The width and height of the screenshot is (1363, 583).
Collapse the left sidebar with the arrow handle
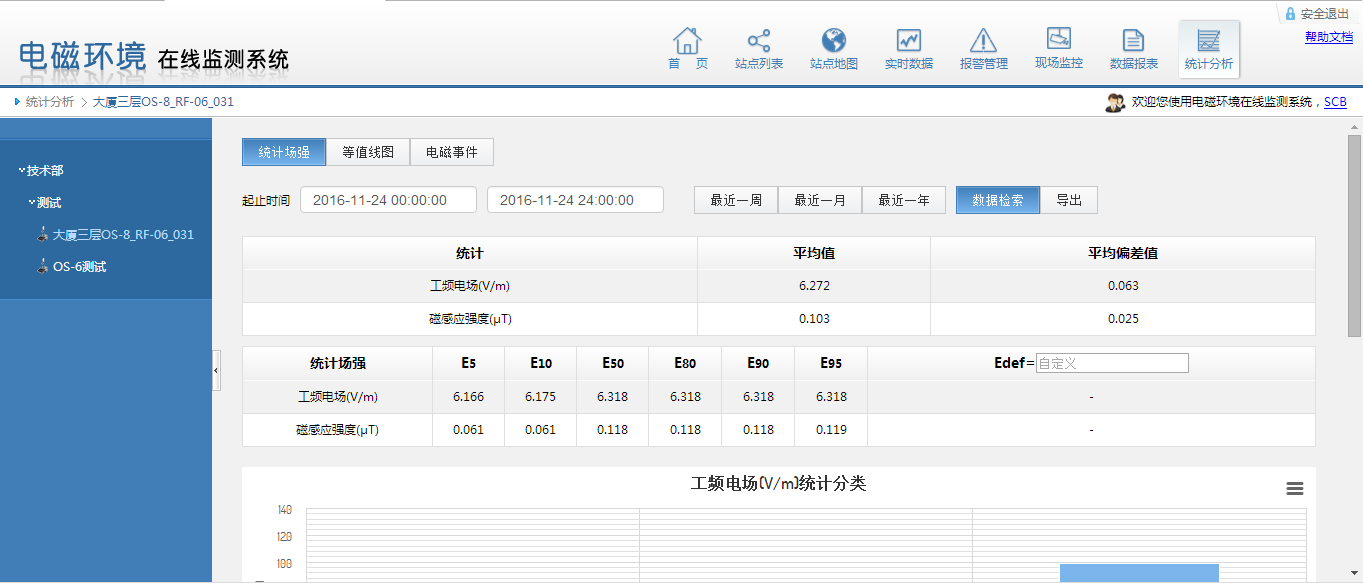pos(216,370)
